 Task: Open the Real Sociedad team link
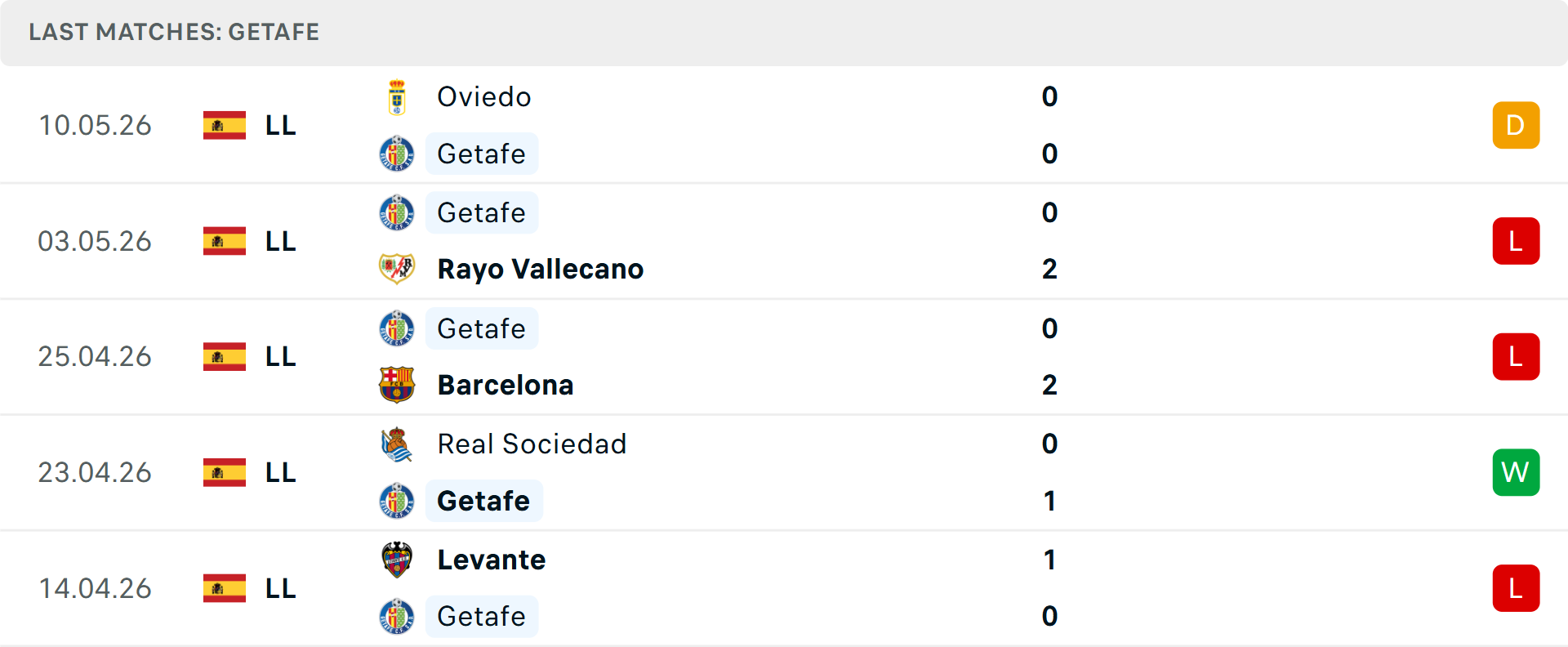[x=532, y=444]
